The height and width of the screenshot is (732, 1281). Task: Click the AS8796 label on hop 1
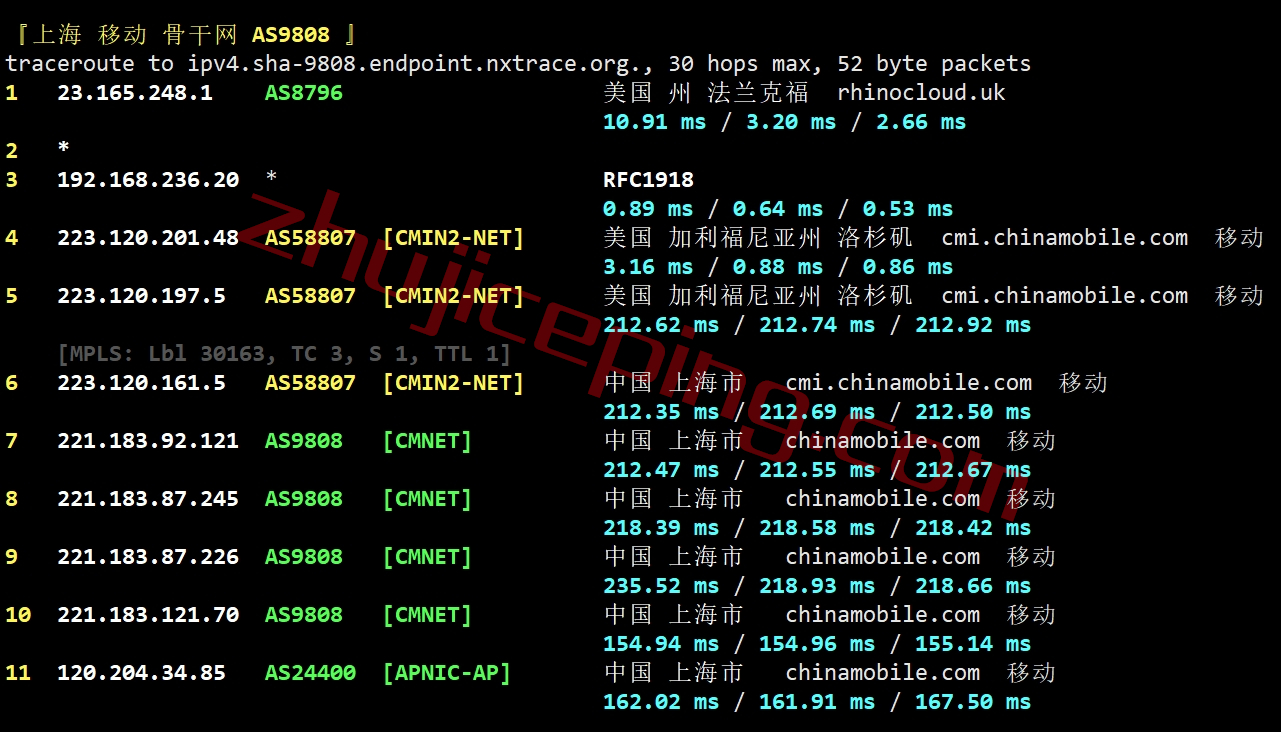(x=304, y=93)
